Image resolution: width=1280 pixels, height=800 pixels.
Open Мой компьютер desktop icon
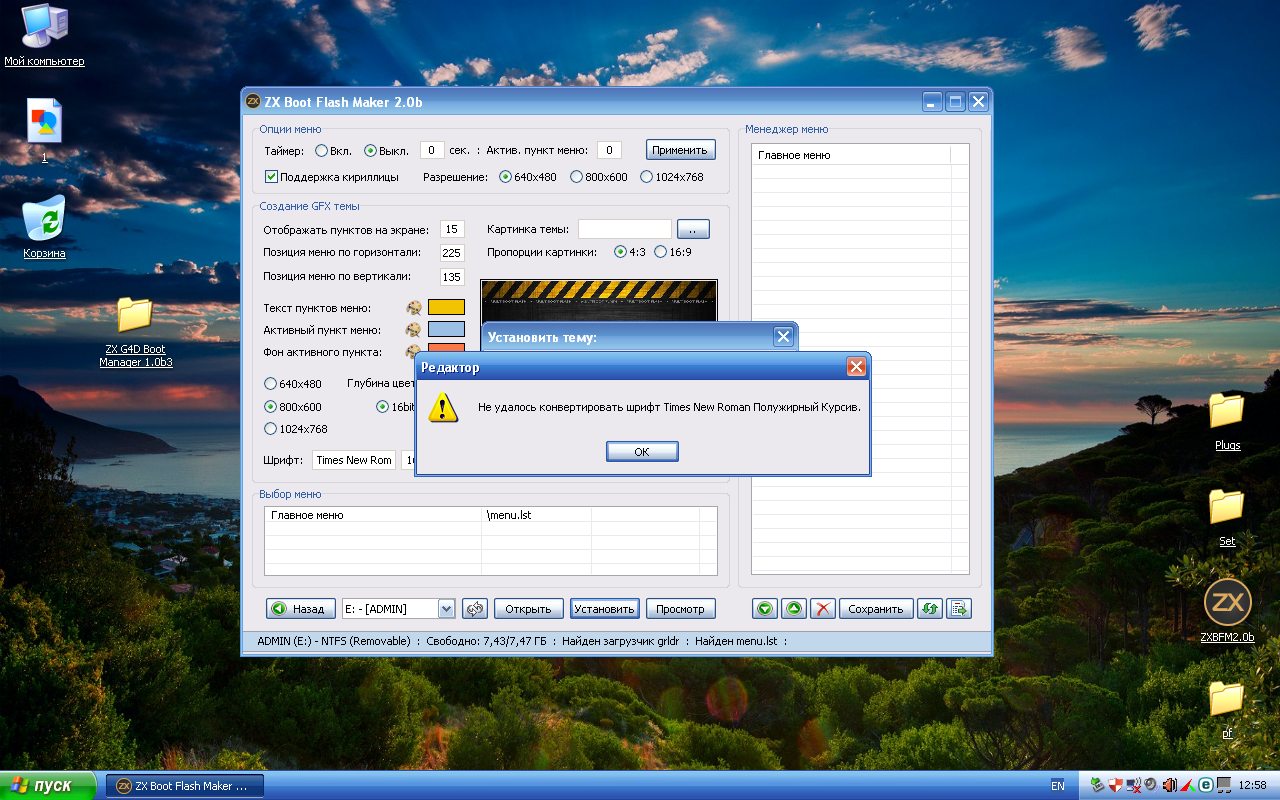pos(44,36)
